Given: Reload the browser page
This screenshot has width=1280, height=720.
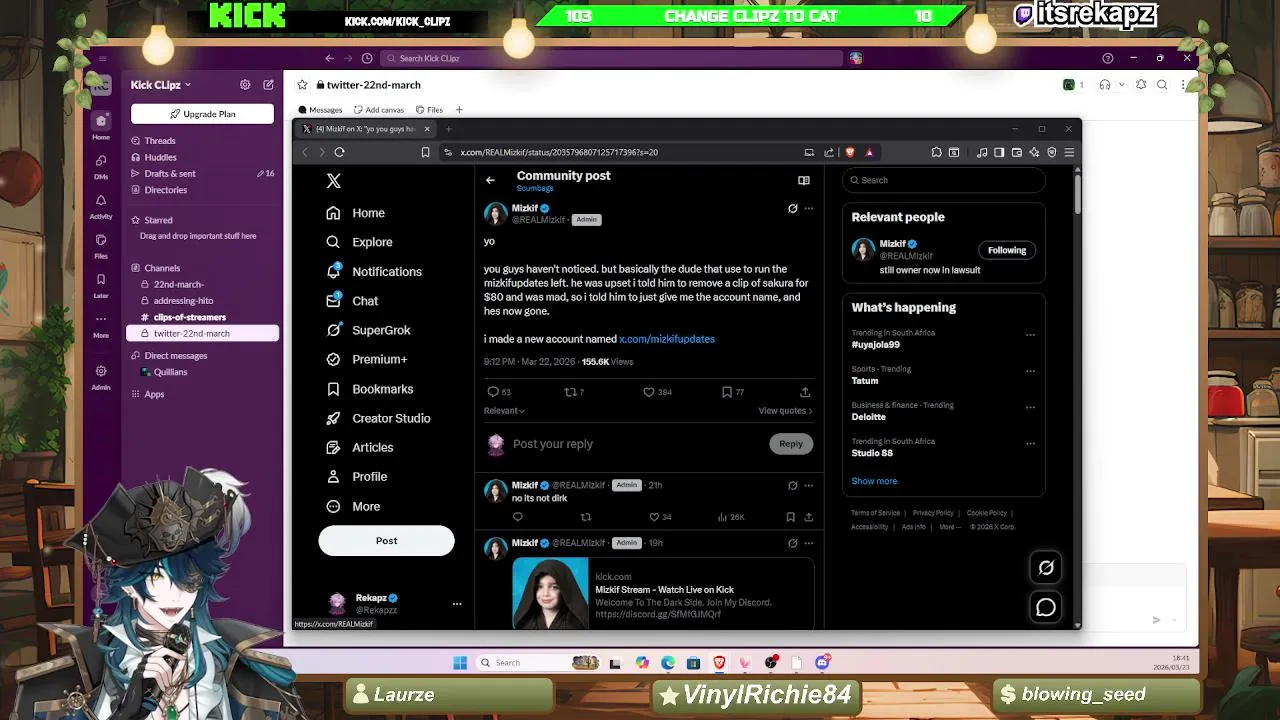Looking at the screenshot, I should coord(340,152).
